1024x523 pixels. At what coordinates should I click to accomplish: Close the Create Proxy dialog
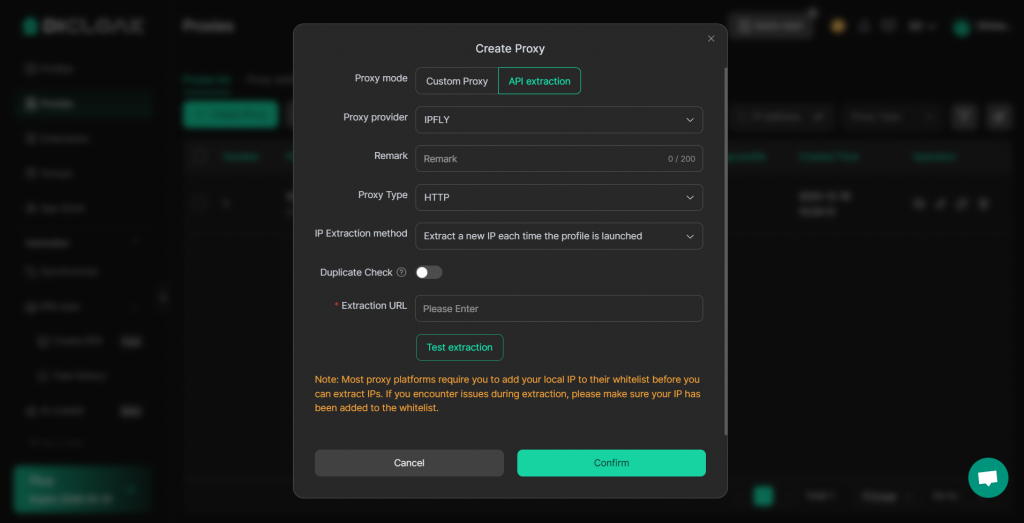711,39
